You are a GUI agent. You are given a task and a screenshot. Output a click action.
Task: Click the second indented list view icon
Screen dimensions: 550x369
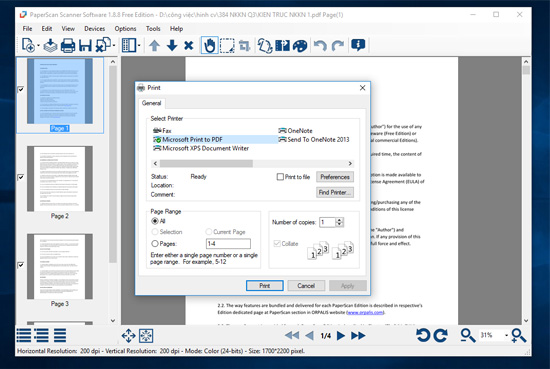[x=41, y=335]
